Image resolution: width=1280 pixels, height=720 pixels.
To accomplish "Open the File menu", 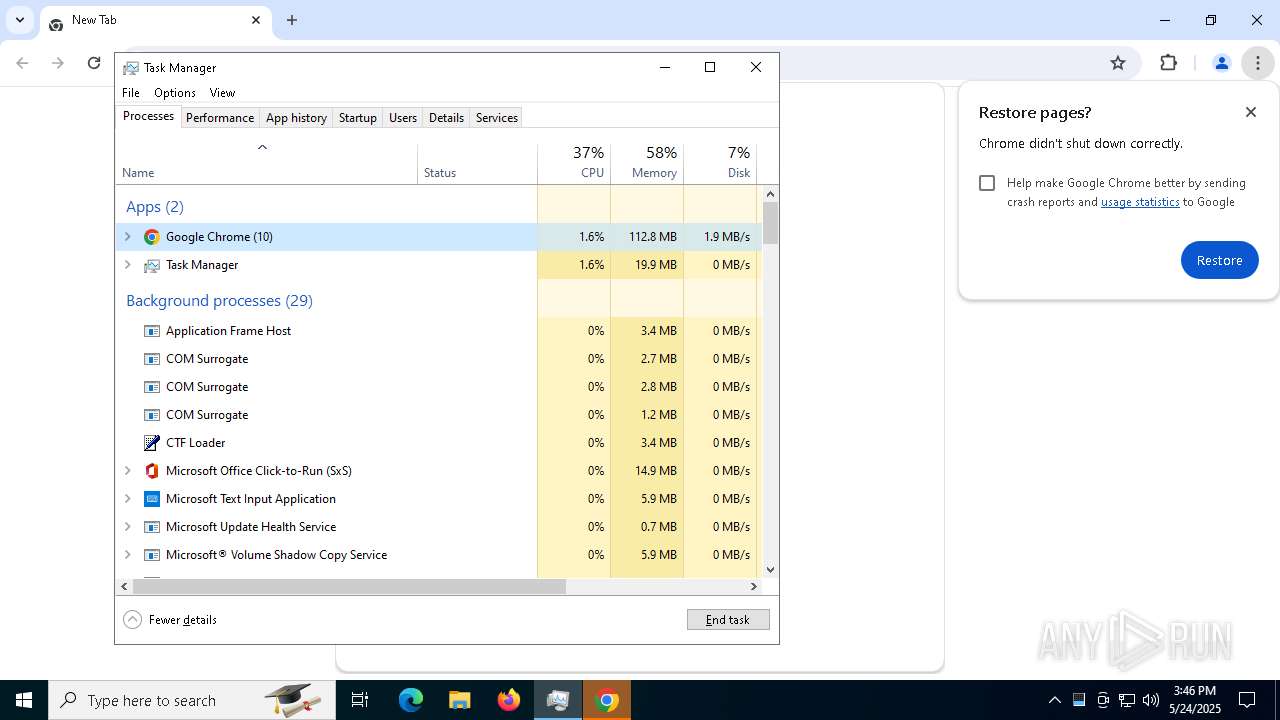I will pos(131,93).
